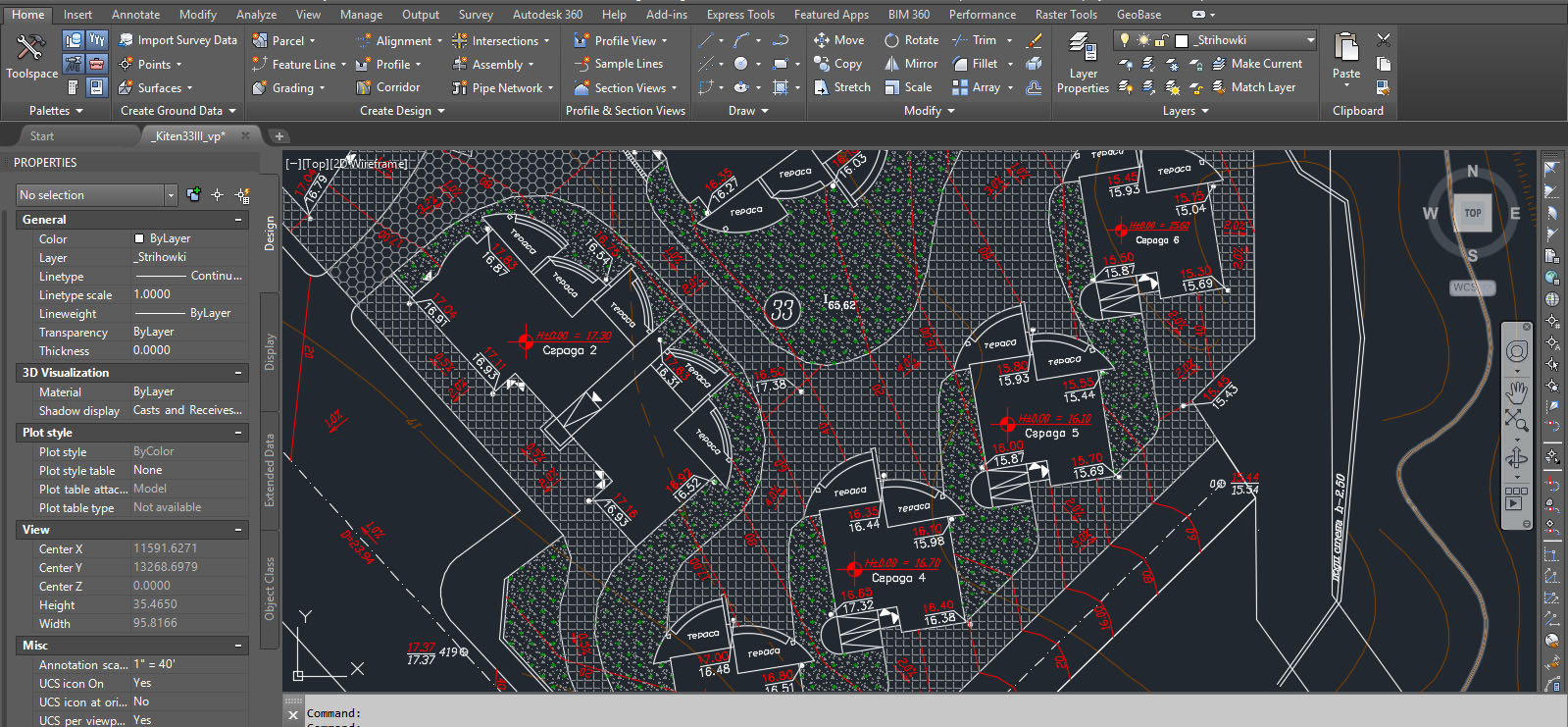The width and height of the screenshot is (1568, 727).
Task: Click the steering wheel navigation icon
Action: [x=1517, y=352]
